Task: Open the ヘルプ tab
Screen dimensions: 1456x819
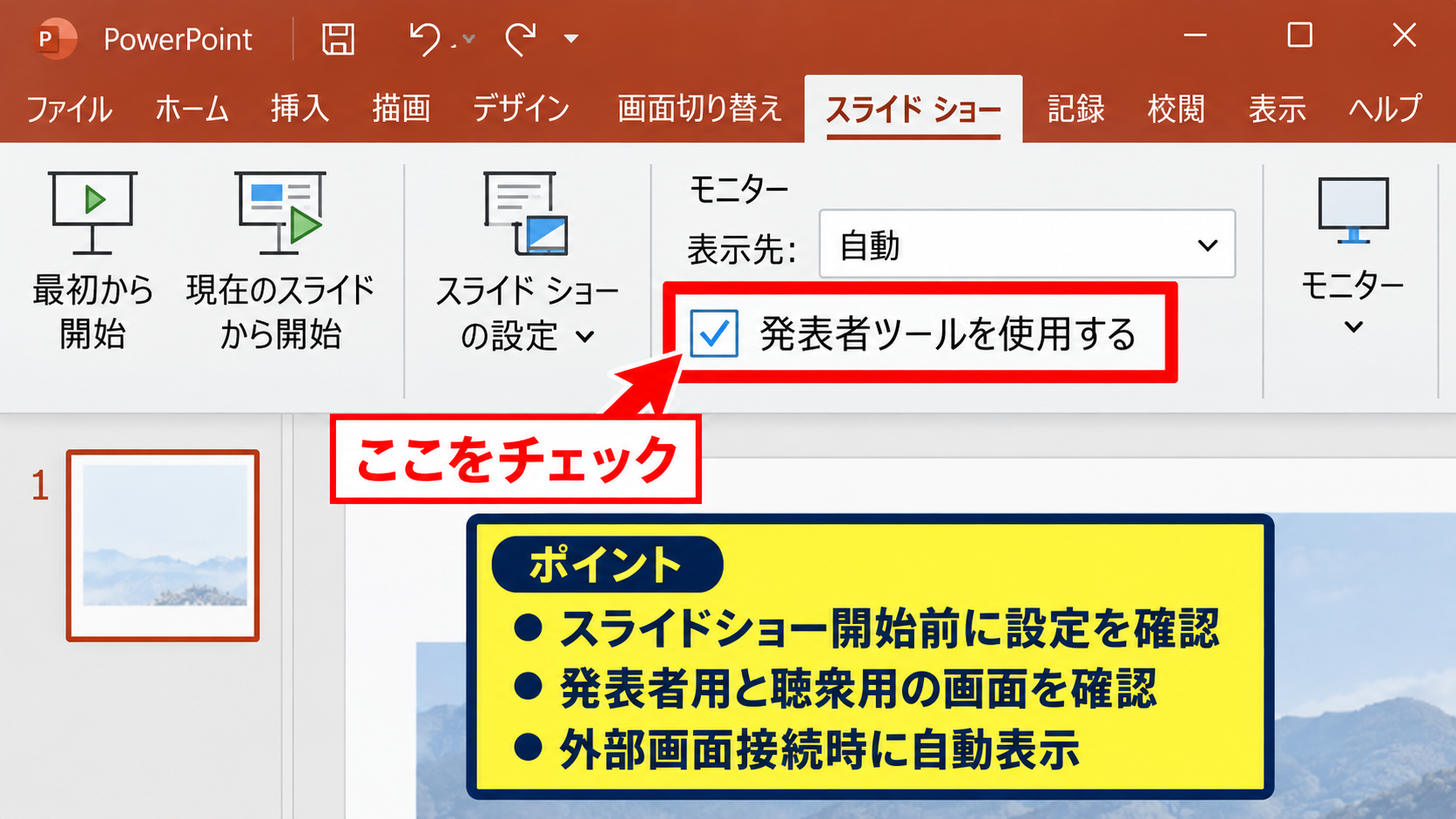Action: click(1385, 109)
